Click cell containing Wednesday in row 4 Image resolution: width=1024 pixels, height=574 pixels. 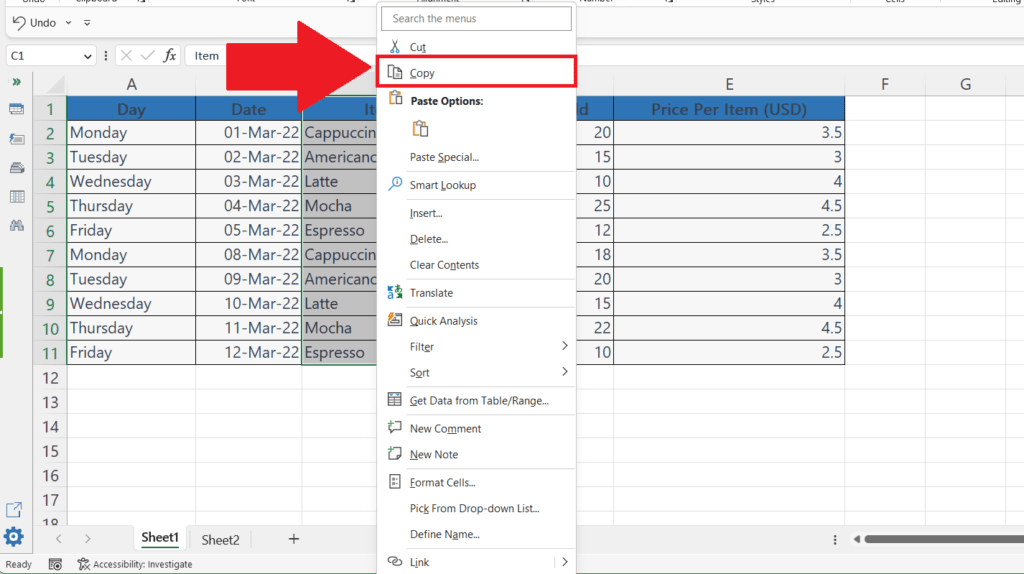tap(131, 182)
